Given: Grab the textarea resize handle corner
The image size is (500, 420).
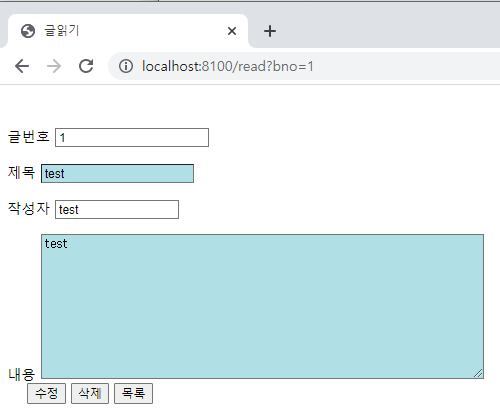Looking at the screenshot, I should click(x=478, y=373).
